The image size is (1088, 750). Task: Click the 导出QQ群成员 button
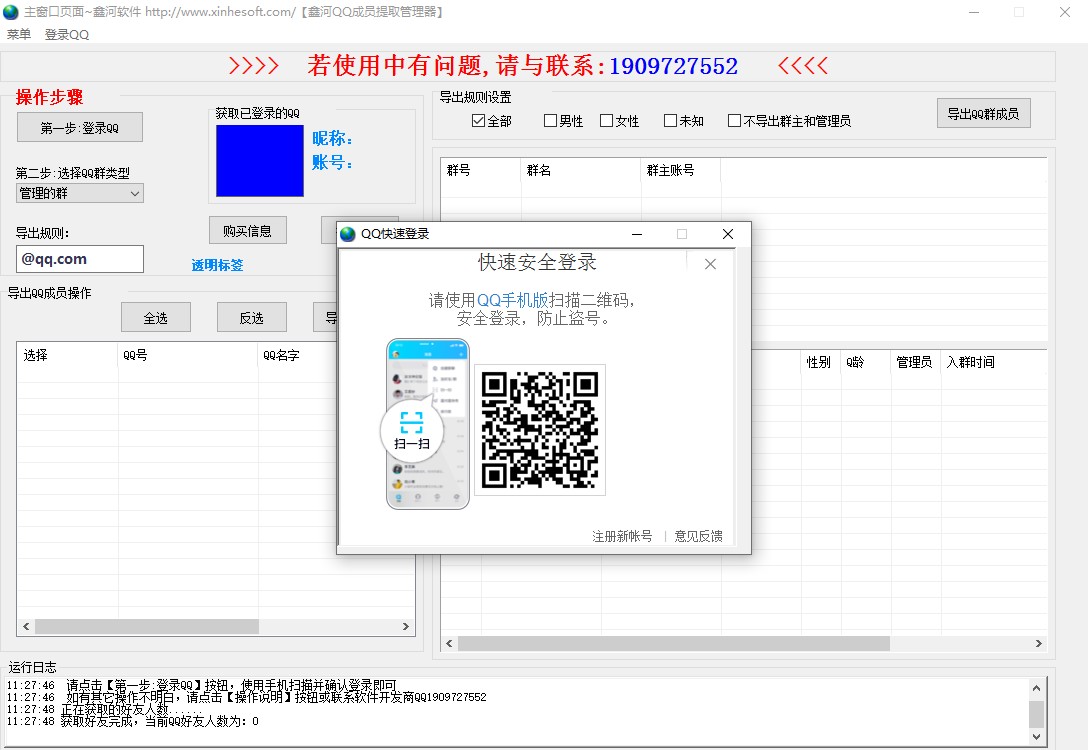(x=984, y=113)
